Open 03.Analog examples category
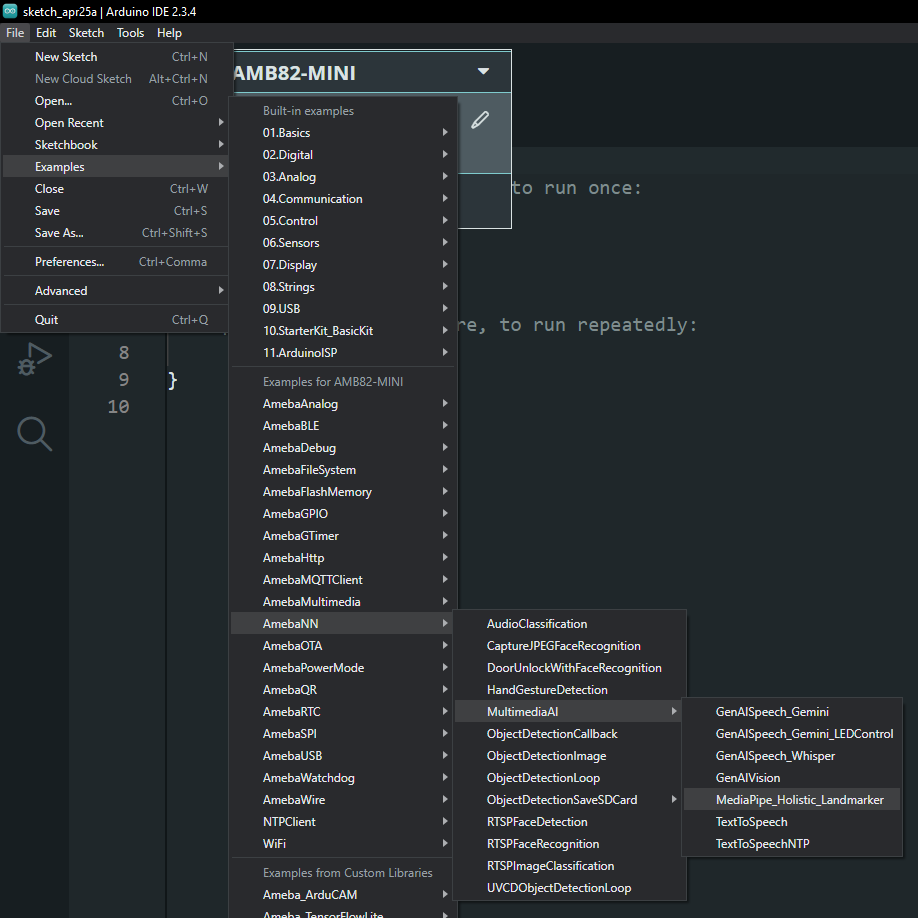Screen dimensions: 918x918 342,177
